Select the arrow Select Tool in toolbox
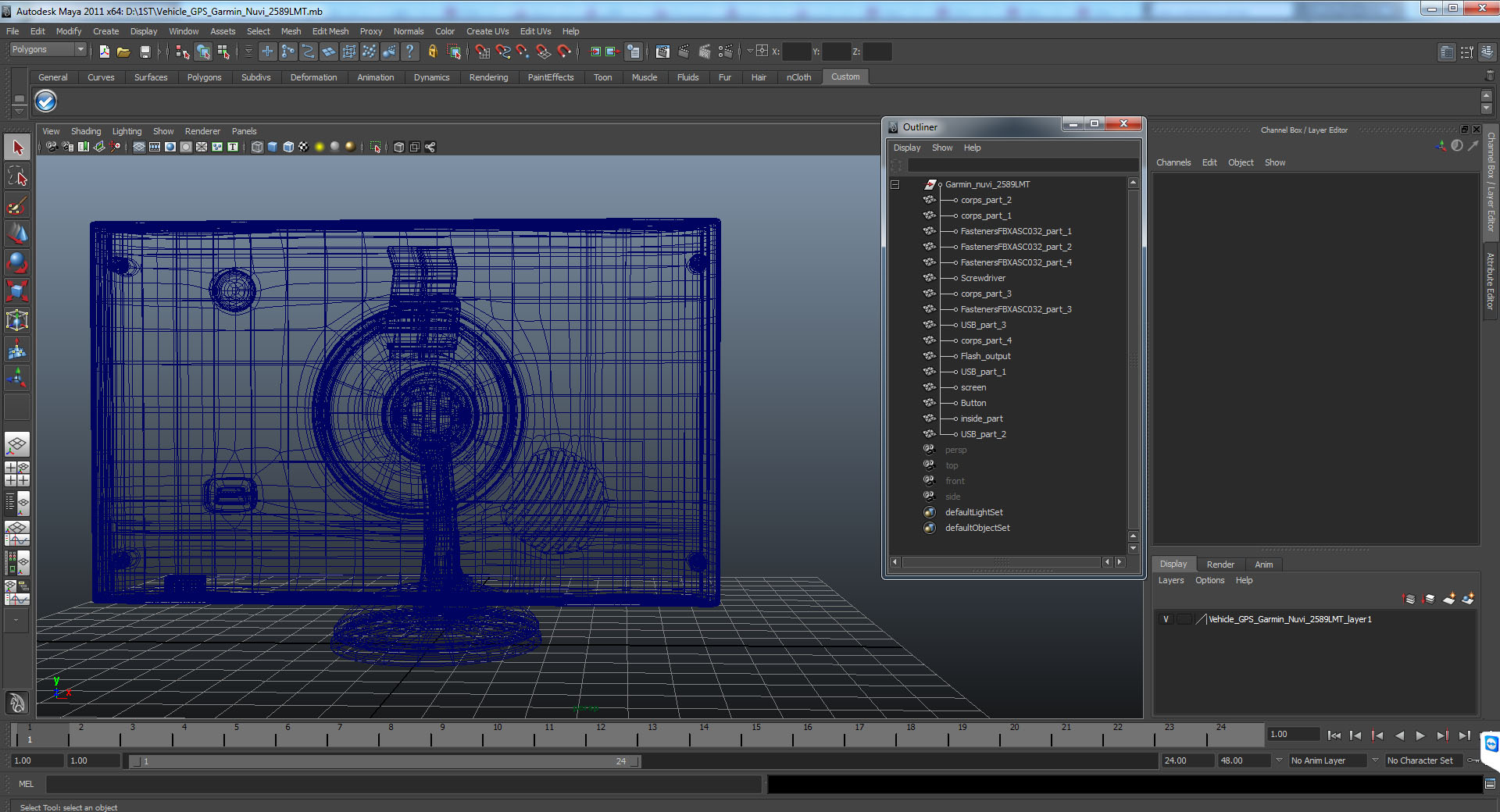The width and height of the screenshot is (1500, 812). (17, 148)
